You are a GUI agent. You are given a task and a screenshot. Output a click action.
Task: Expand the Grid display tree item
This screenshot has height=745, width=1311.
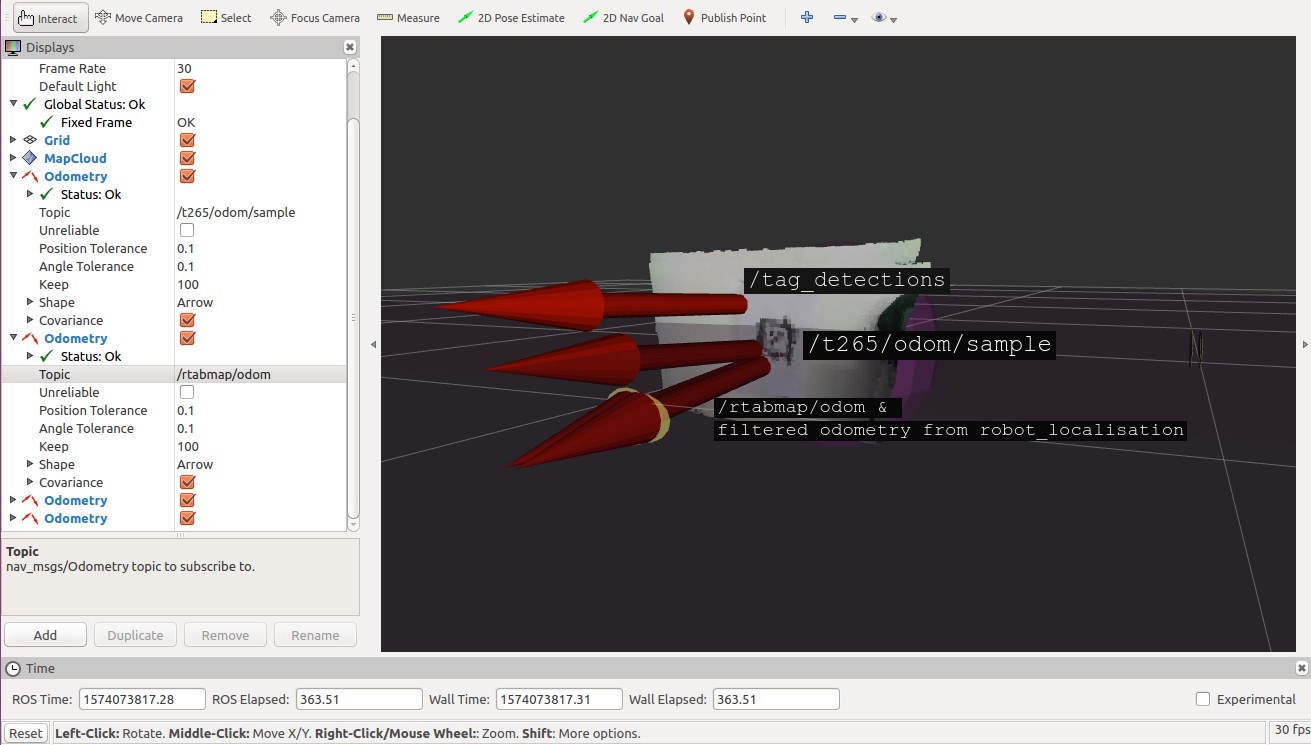click(x=13, y=140)
